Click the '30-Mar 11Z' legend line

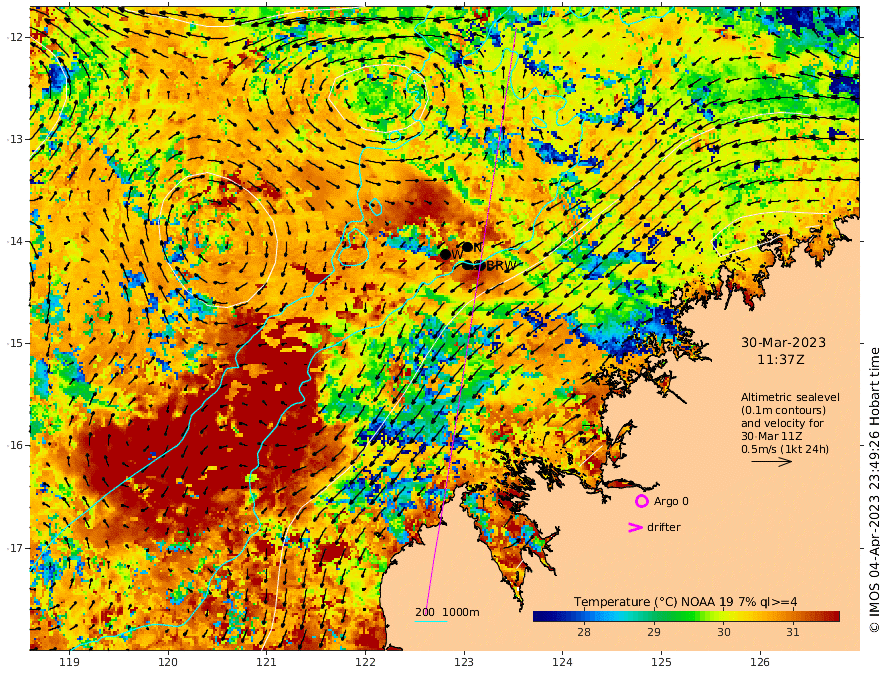point(771,436)
